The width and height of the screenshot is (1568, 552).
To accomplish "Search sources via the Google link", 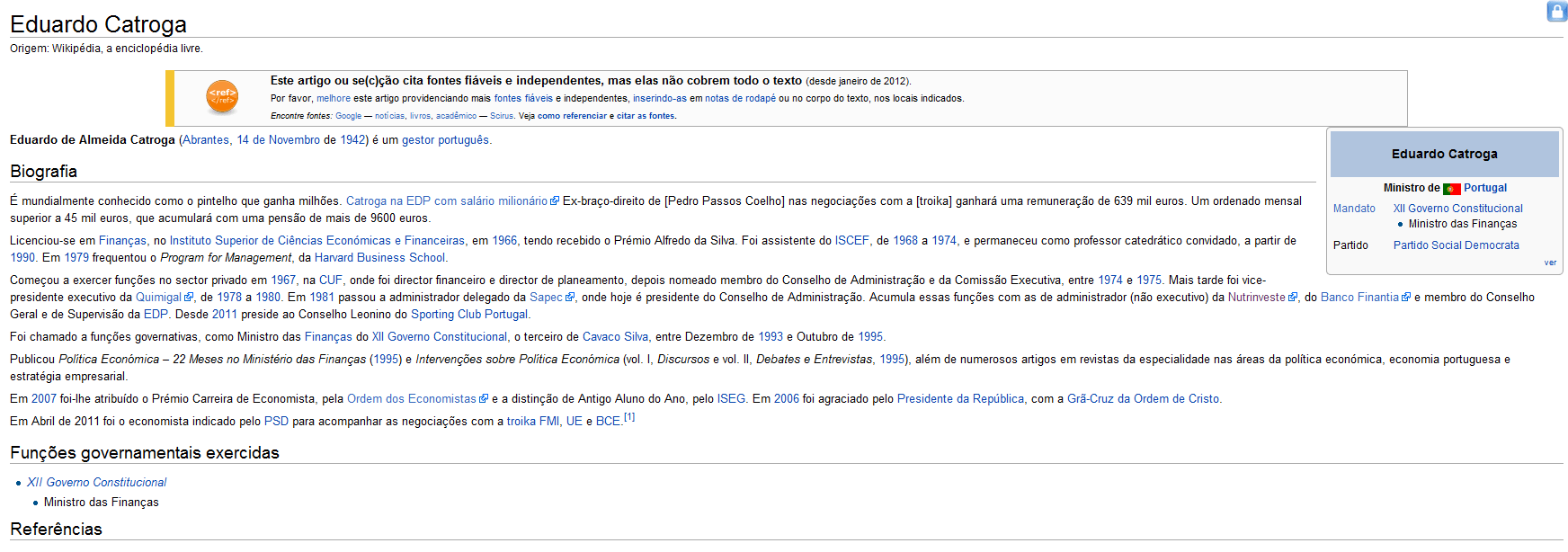I will click(348, 116).
